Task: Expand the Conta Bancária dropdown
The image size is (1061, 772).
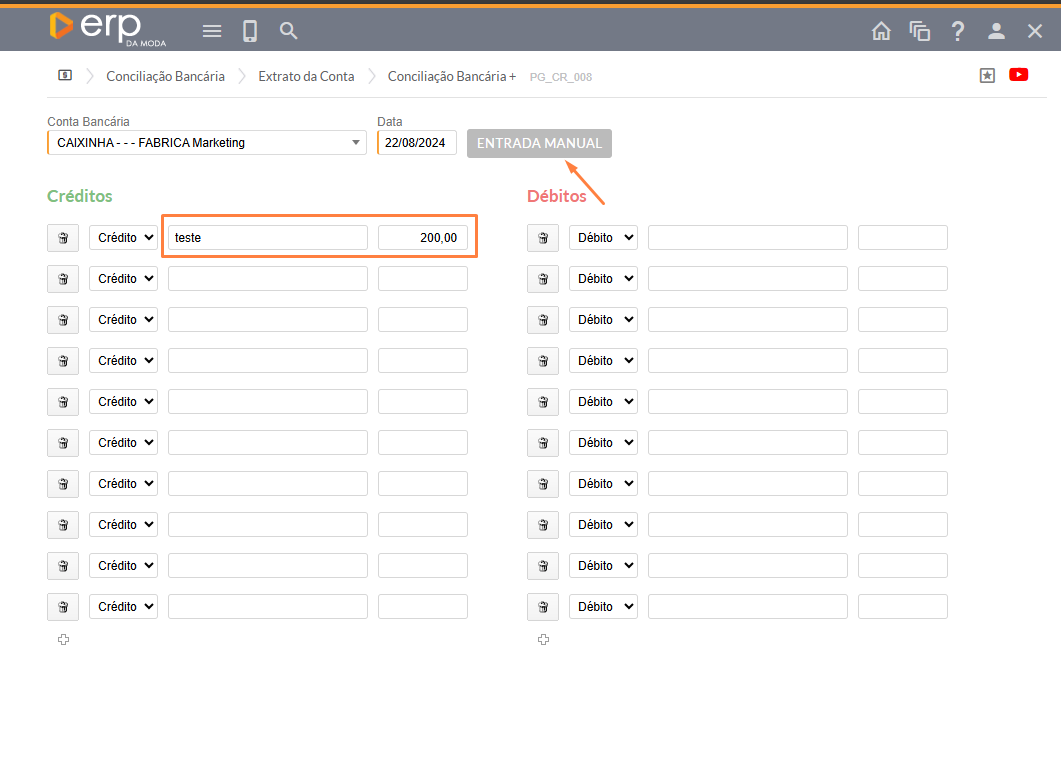Action: point(357,143)
